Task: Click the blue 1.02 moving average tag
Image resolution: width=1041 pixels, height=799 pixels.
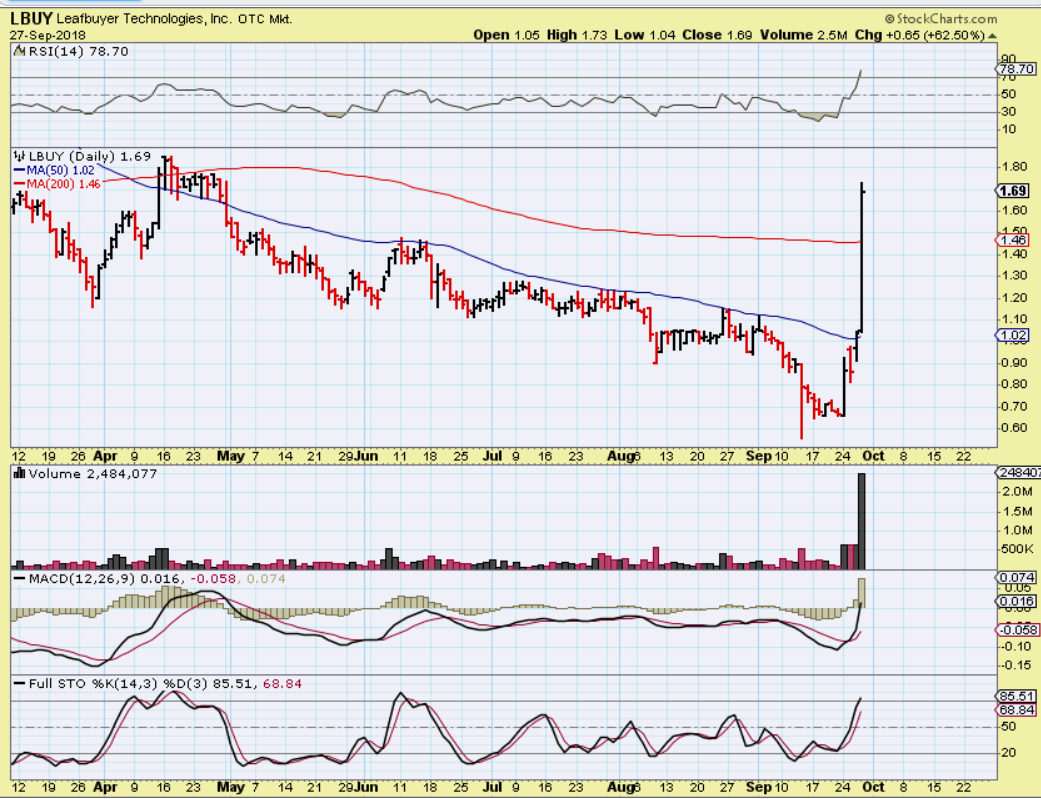Action: [x=1013, y=335]
